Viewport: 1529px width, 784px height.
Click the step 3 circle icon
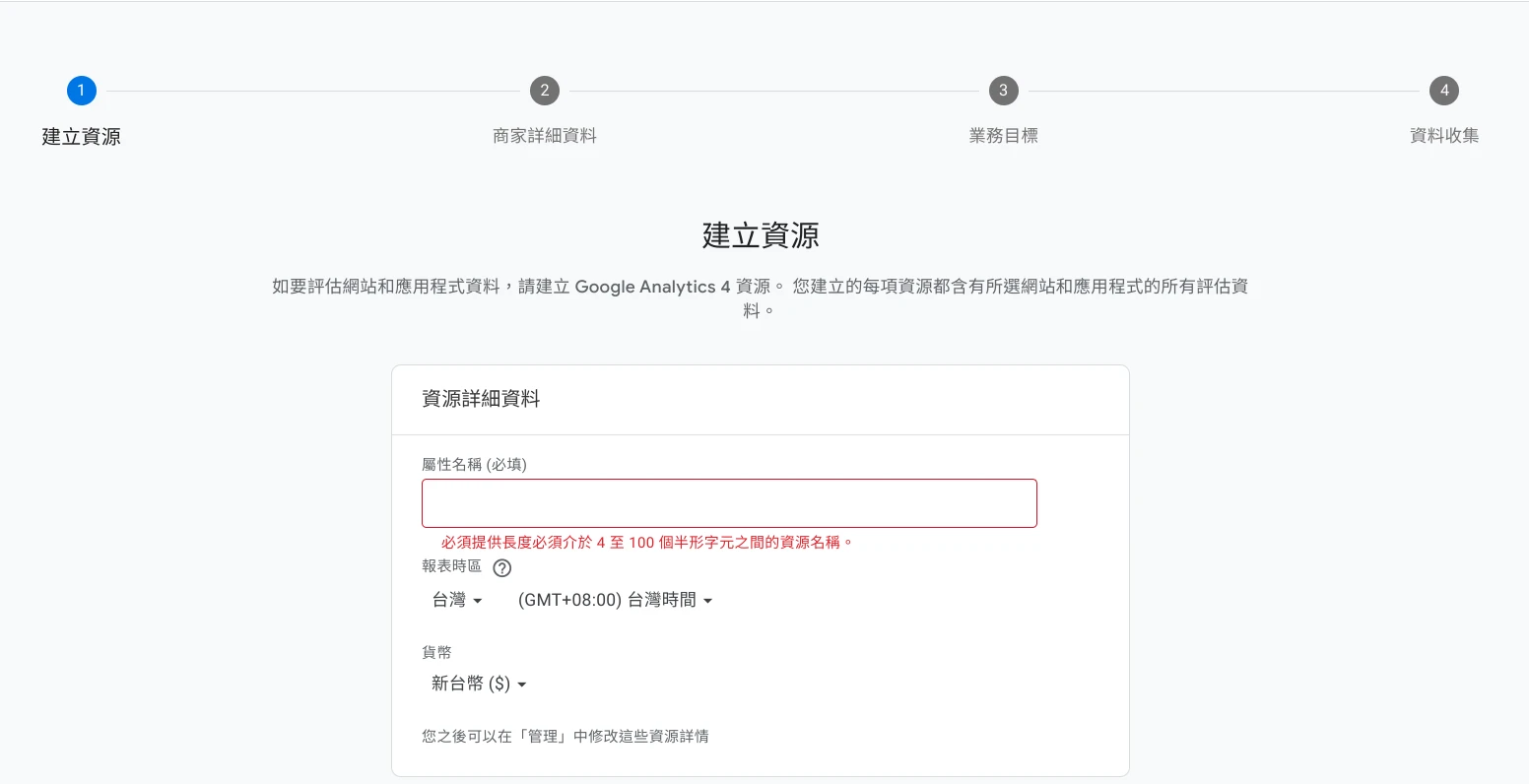click(1003, 91)
